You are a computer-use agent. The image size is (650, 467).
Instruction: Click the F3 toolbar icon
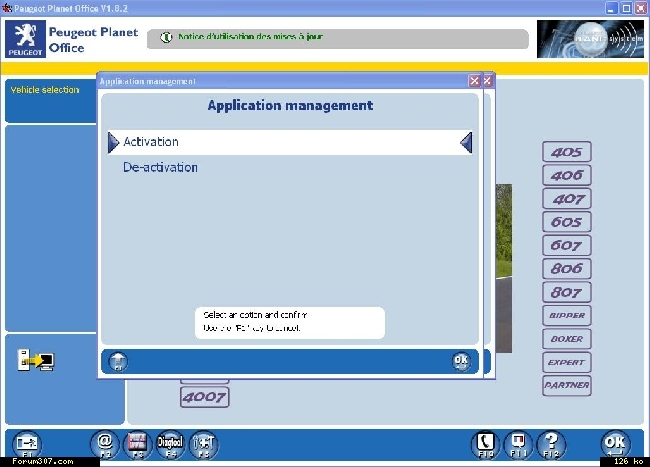click(x=137, y=444)
